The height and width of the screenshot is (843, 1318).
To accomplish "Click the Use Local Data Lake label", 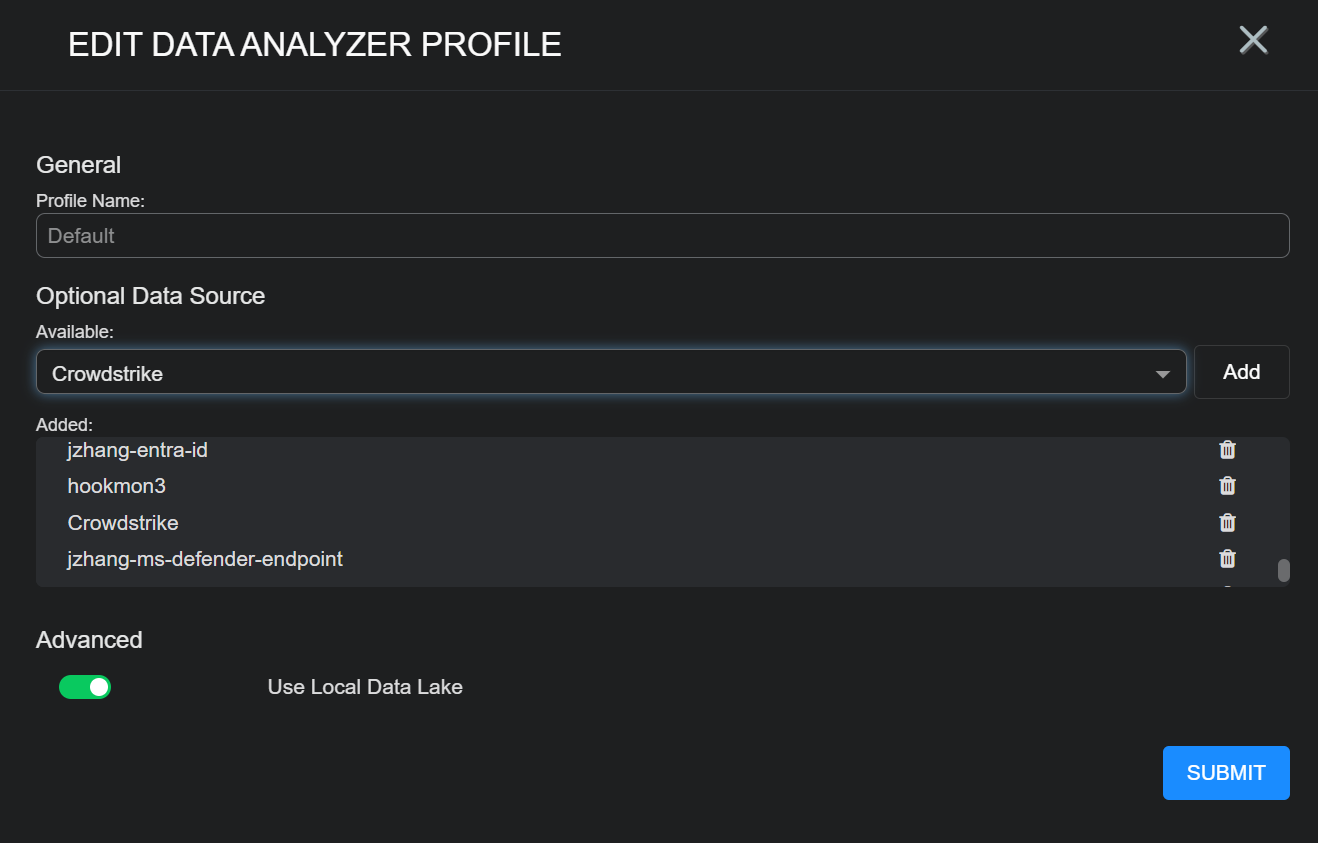I will (x=365, y=687).
